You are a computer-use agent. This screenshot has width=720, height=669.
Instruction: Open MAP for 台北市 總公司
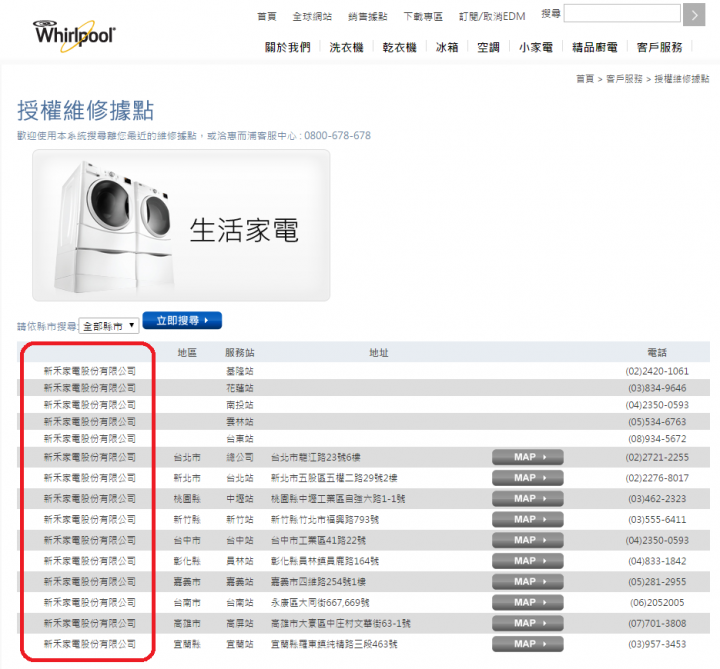tap(528, 457)
